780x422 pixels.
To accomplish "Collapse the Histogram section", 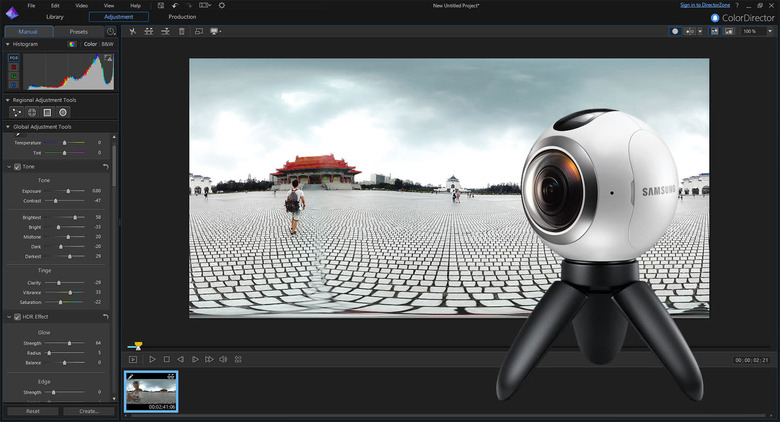I will coord(9,44).
